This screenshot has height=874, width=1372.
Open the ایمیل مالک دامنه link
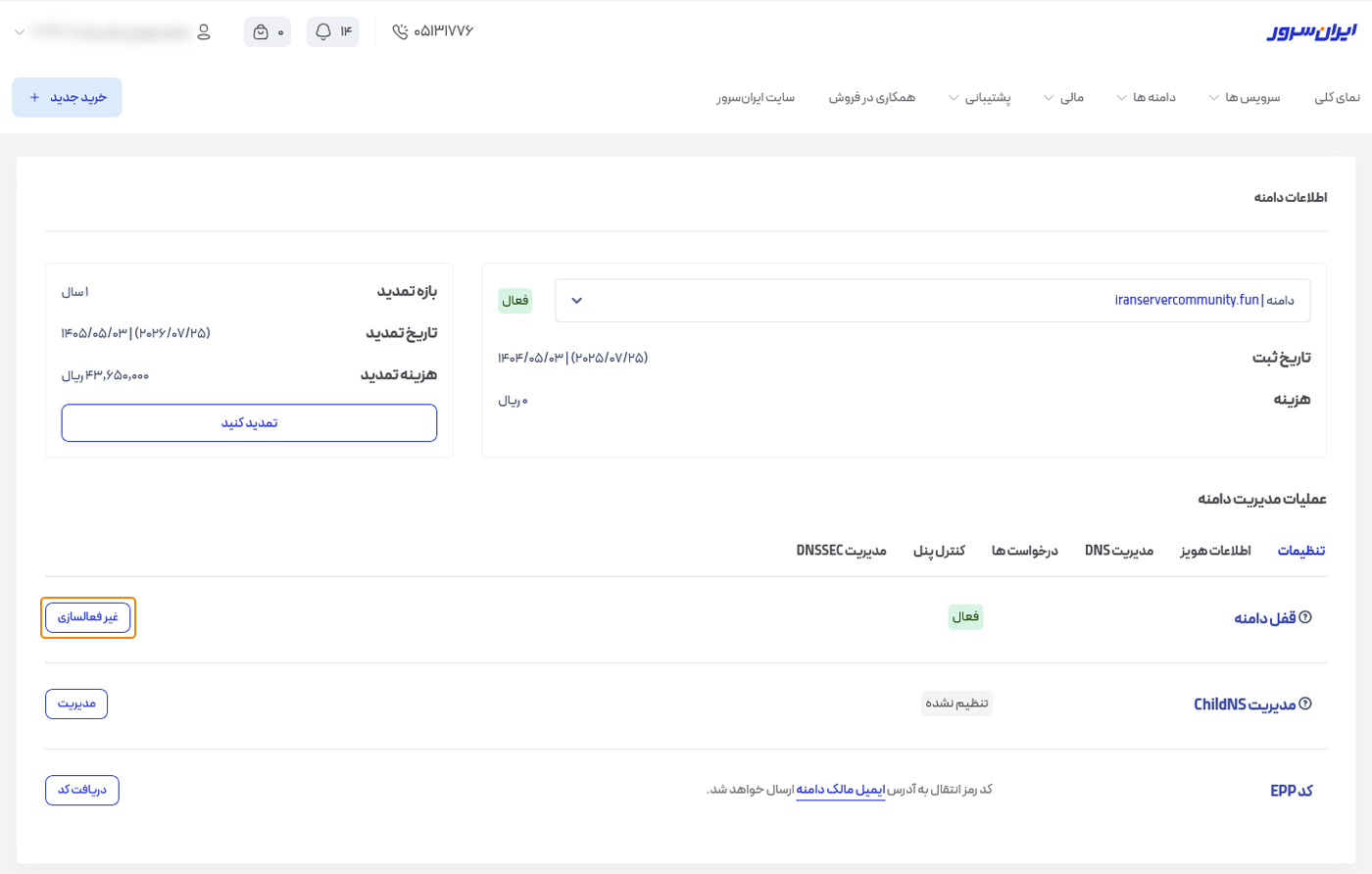[x=840, y=790]
